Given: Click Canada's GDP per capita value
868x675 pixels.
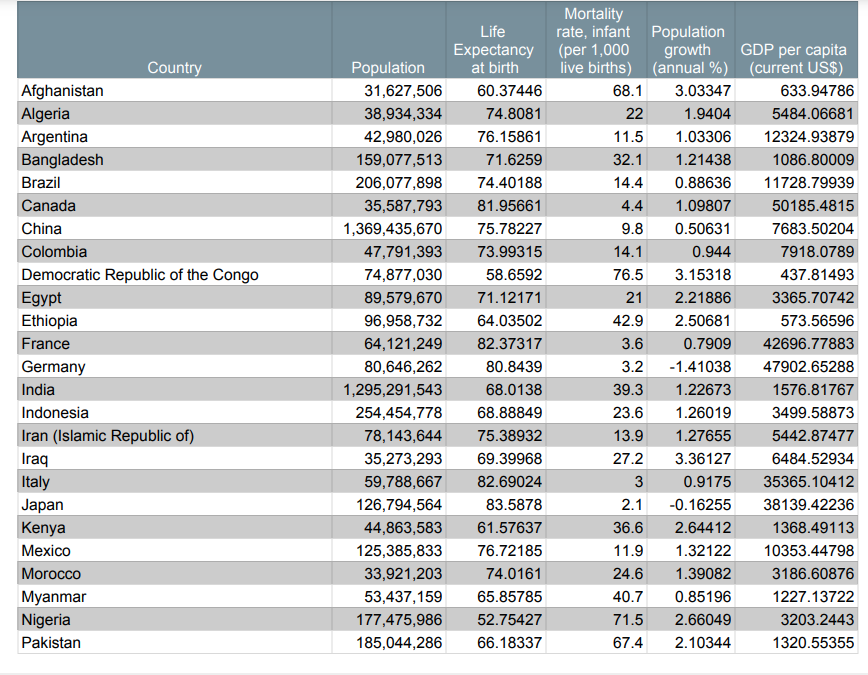Looking at the screenshot, I should [x=812, y=205].
